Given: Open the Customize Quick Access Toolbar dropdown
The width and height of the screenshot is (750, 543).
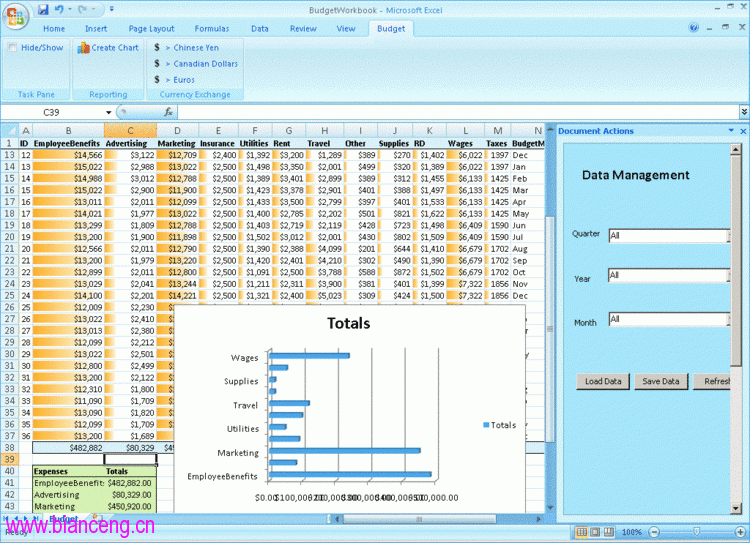Looking at the screenshot, I should tap(111, 9).
